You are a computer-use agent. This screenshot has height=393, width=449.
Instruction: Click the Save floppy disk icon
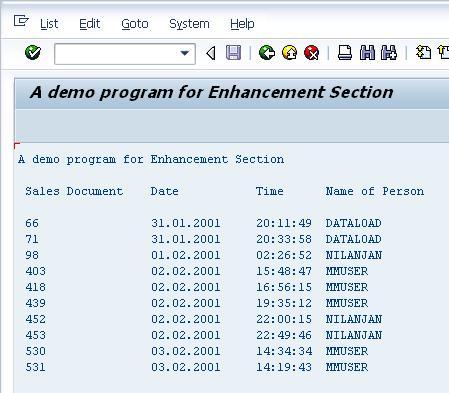233,53
